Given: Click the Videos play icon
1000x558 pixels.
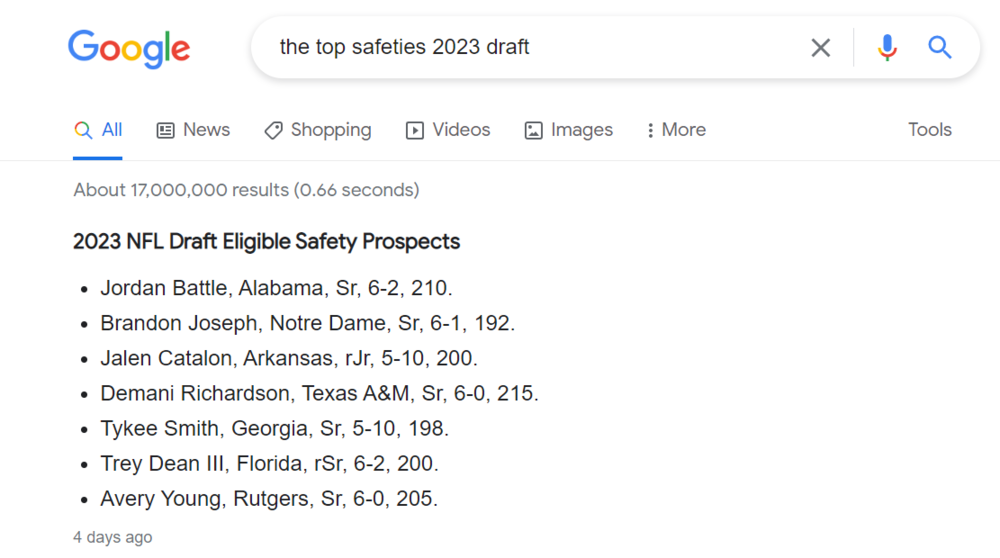Looking at the screenshot, I should click(415, 130).
